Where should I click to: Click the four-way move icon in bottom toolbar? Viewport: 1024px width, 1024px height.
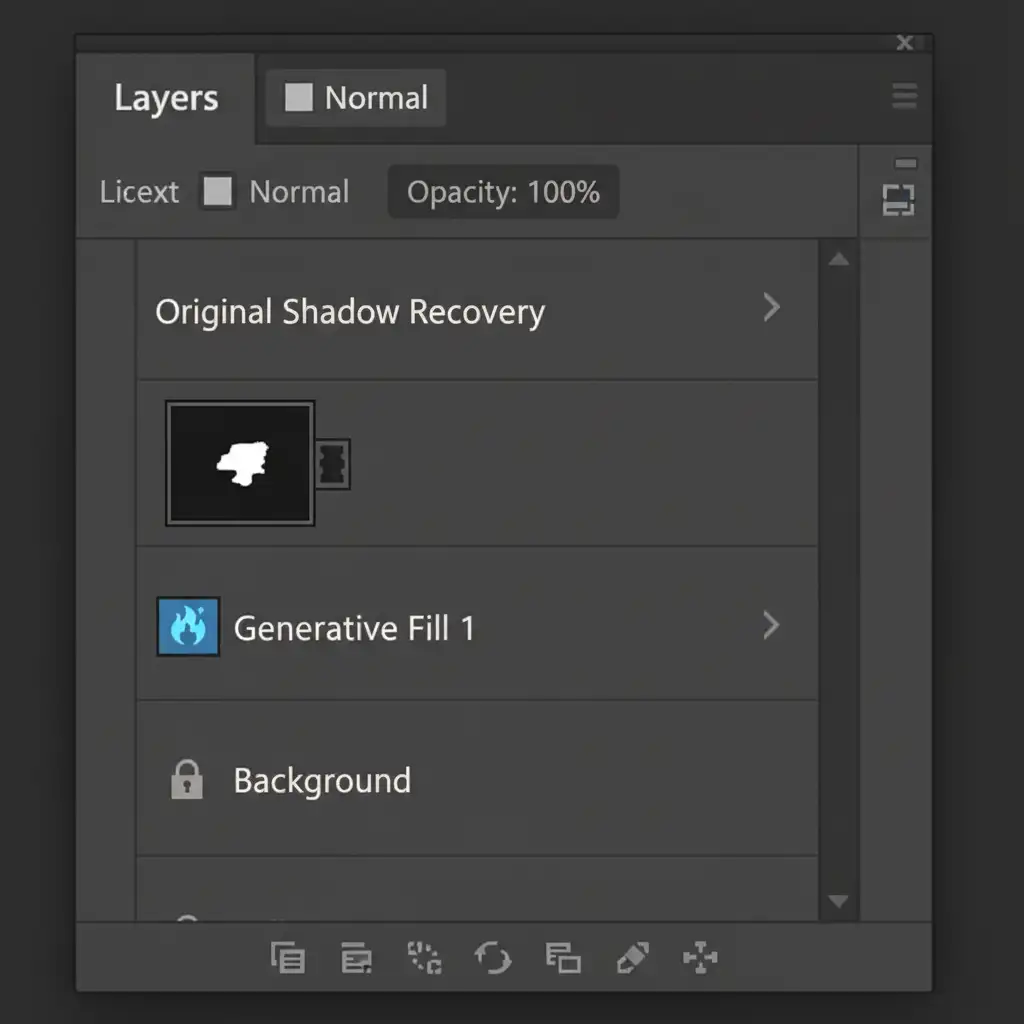tap(700, 958)
